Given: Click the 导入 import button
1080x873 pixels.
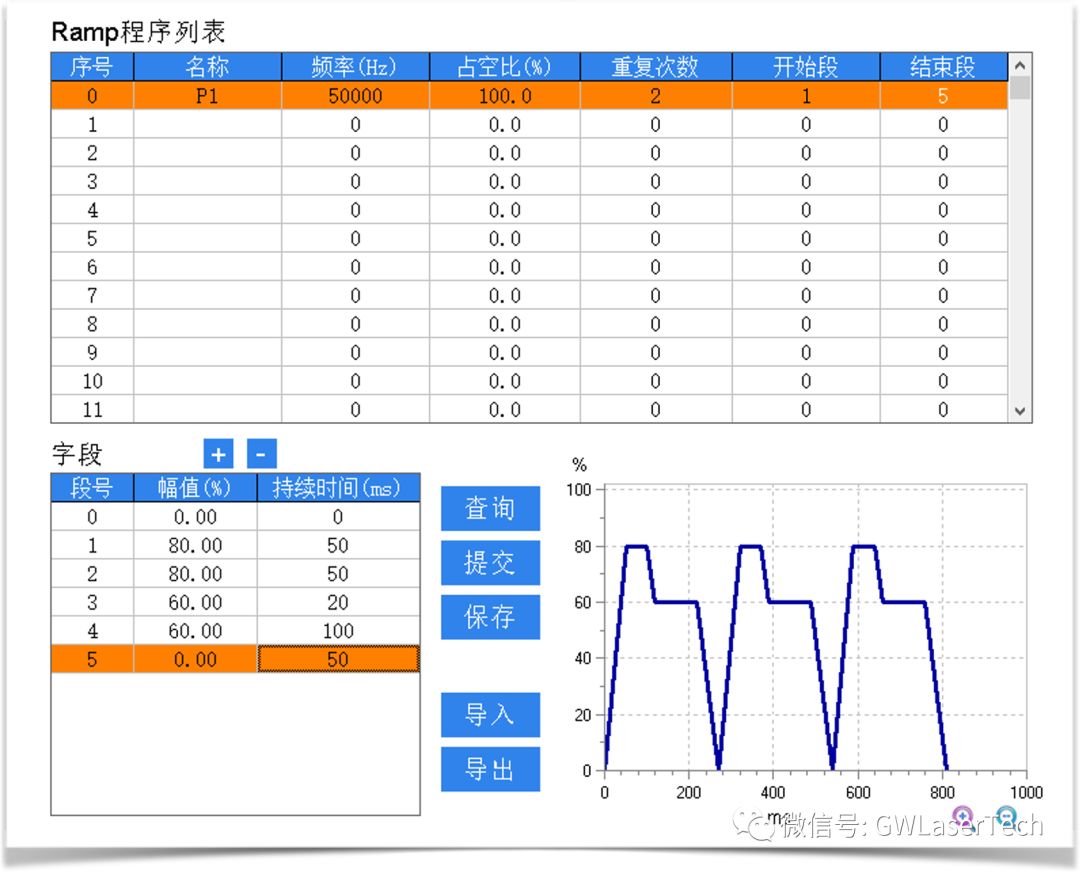Looking at the screenshot, I should click(x=490, y=715).
